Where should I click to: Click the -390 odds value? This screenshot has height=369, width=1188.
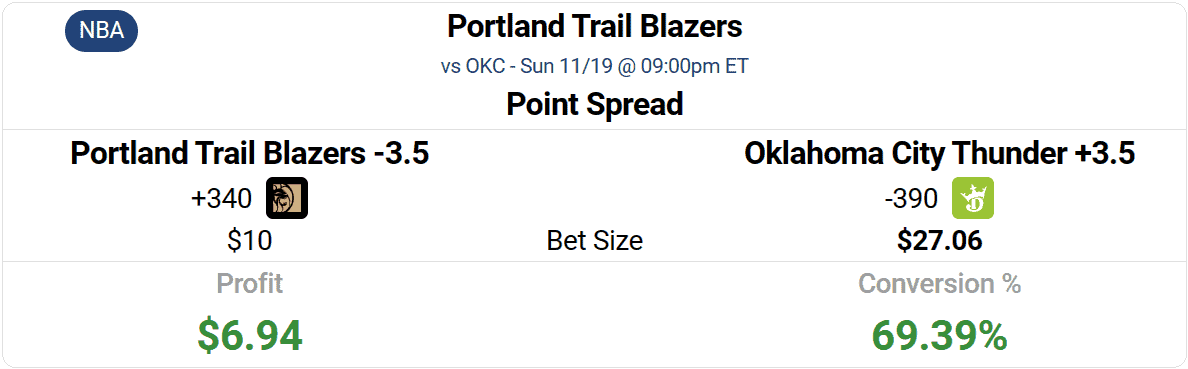pyautogui.click(x=911, y=199)
